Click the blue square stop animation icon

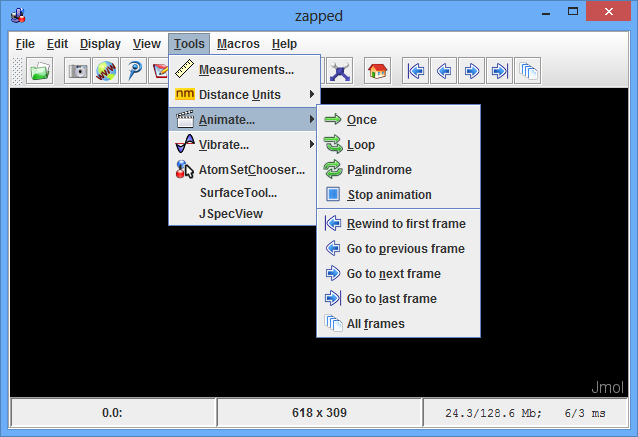pyautogui.click(x=333, y=194)
